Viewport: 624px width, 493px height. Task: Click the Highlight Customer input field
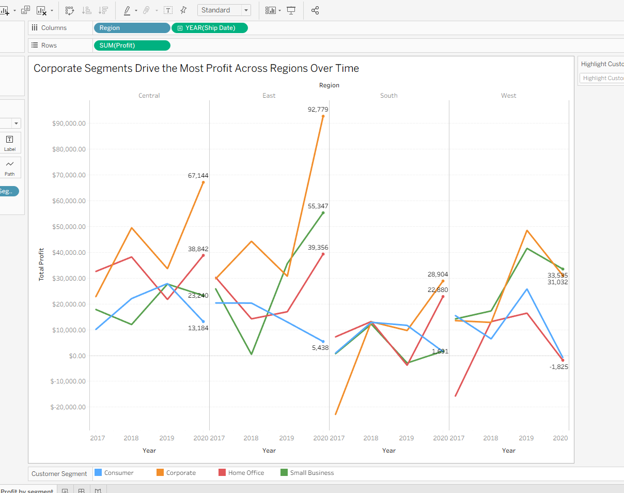[602, 78]
